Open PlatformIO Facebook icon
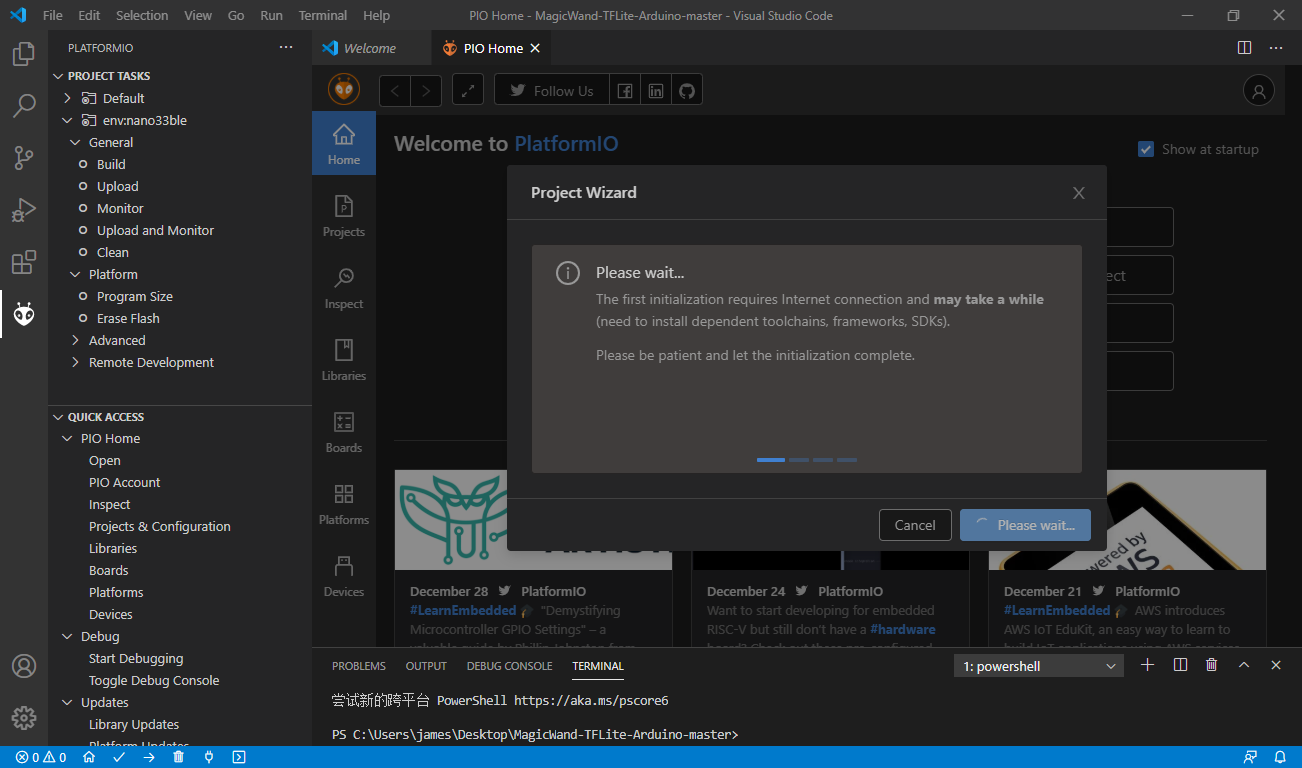Screen dimensions: 1302x768 [x=625, y=91]
